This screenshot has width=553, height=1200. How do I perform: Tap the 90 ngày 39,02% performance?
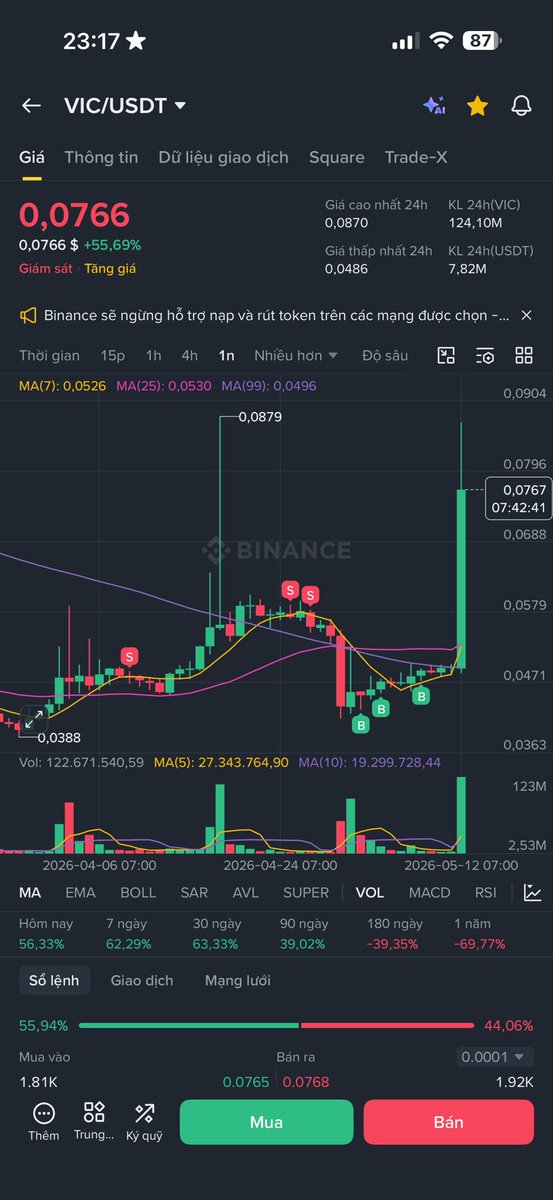(303, 934)
